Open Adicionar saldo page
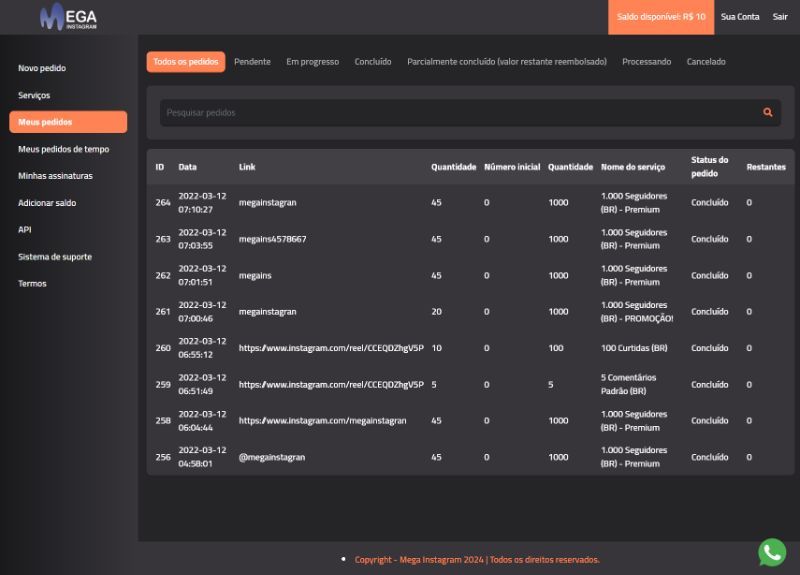800x575 pixels. [x=47, y=203]
